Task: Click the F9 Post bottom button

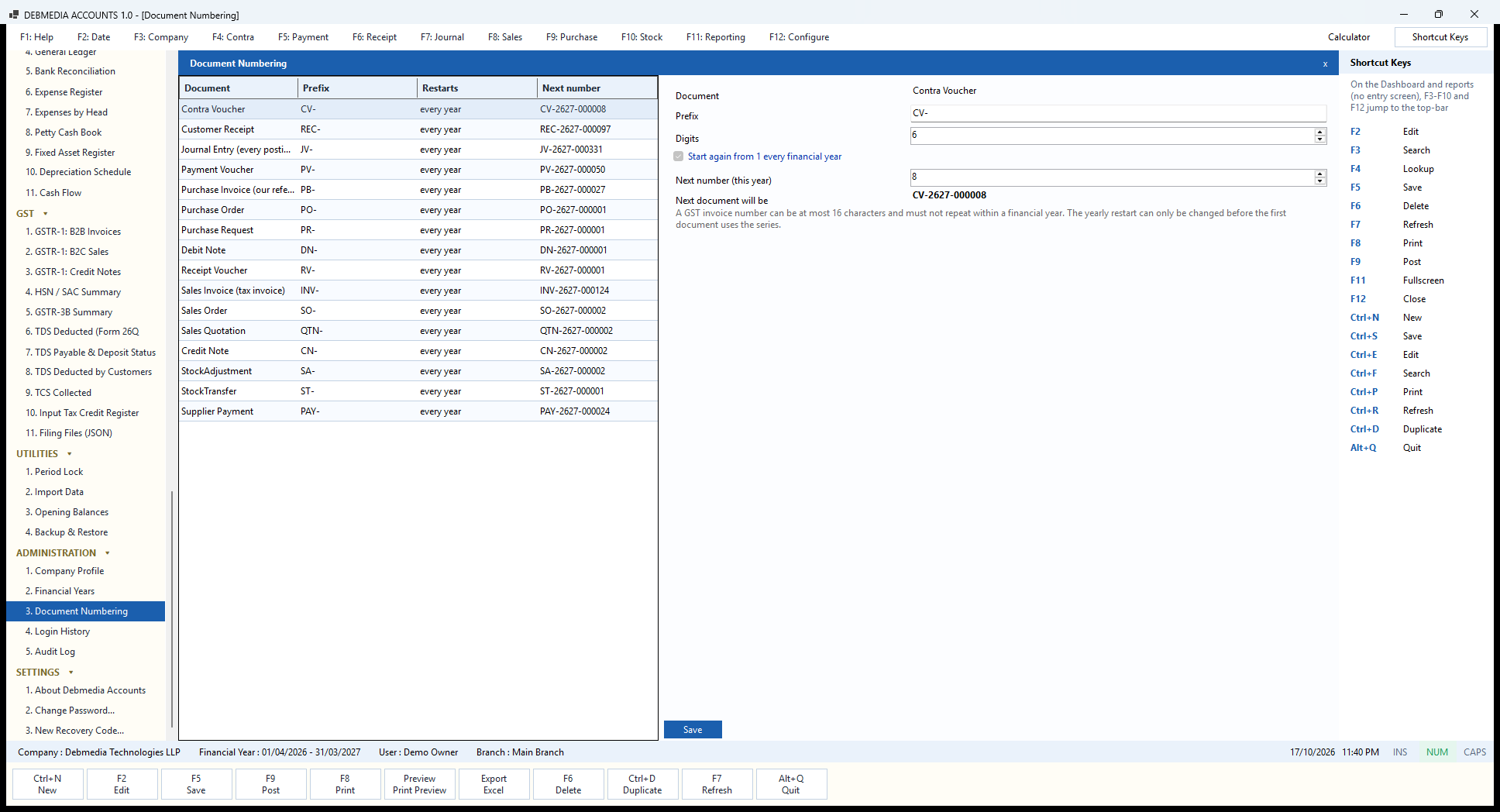Action: coord(270,784)
